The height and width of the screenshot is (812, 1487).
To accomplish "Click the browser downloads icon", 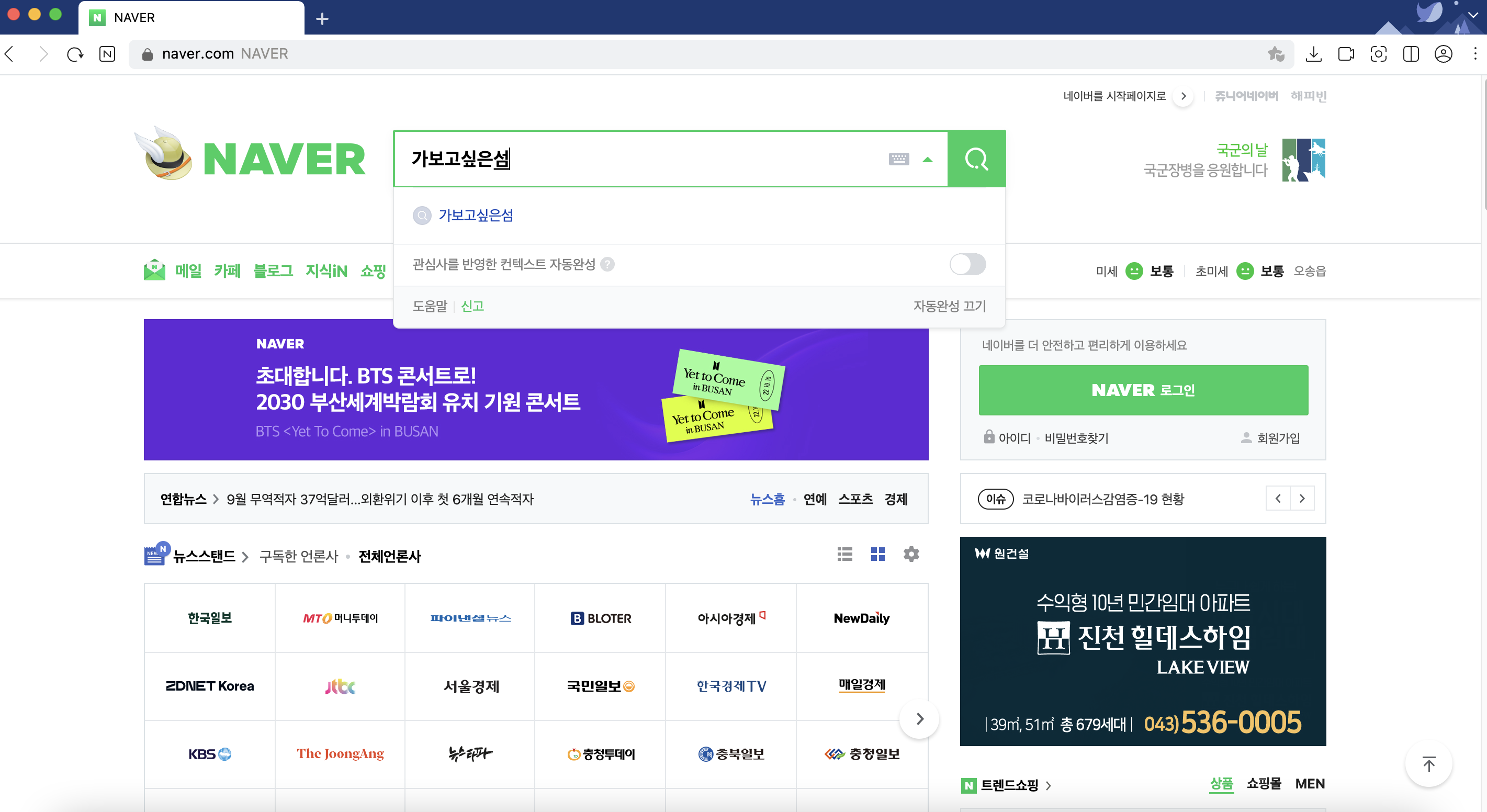I will click(x=1313, y=54).
